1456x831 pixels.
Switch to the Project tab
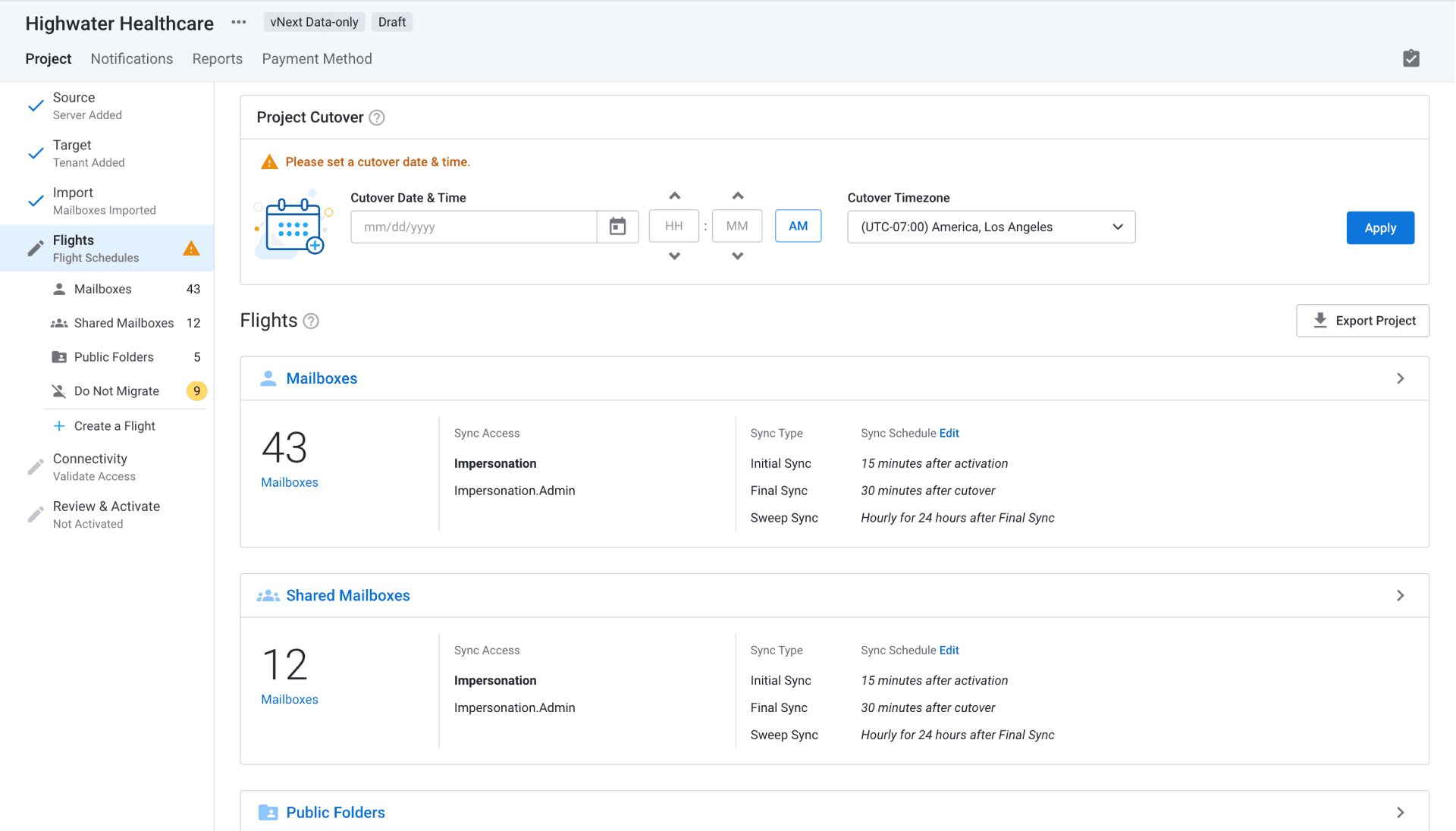coord(49,59)
